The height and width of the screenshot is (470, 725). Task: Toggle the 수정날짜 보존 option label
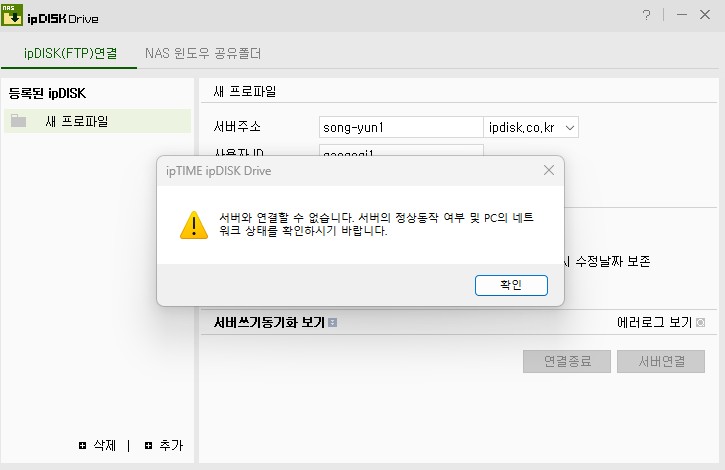click(613, 261)
